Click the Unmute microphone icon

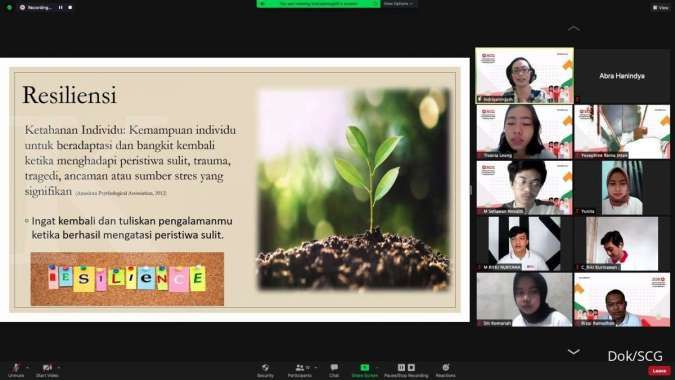click(x=15, y=368)
